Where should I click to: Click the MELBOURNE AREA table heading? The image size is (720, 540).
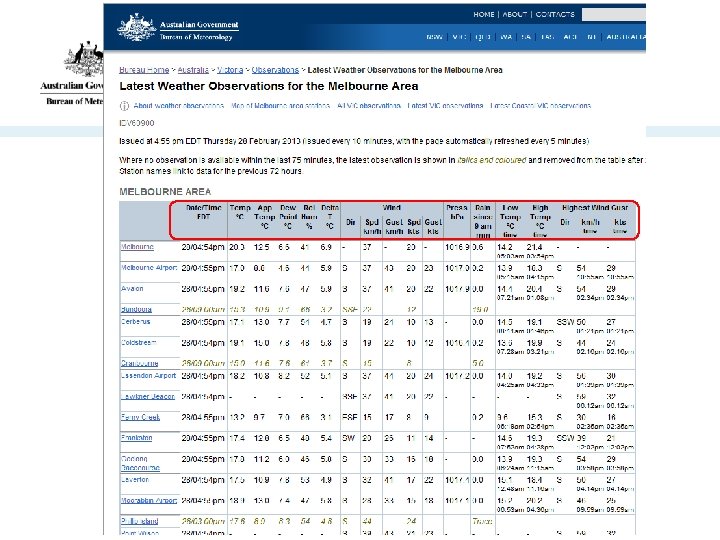165,191
